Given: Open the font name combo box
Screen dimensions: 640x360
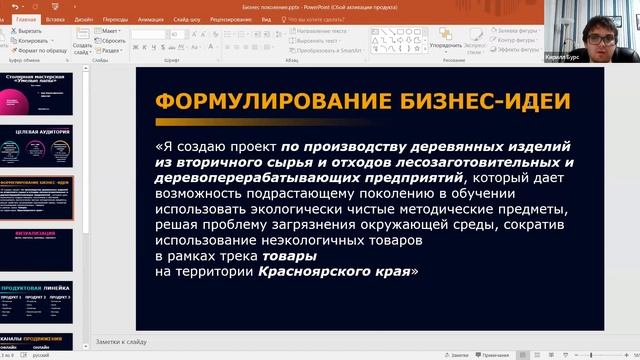Looking at the screenshot, I should pos(150,35).
